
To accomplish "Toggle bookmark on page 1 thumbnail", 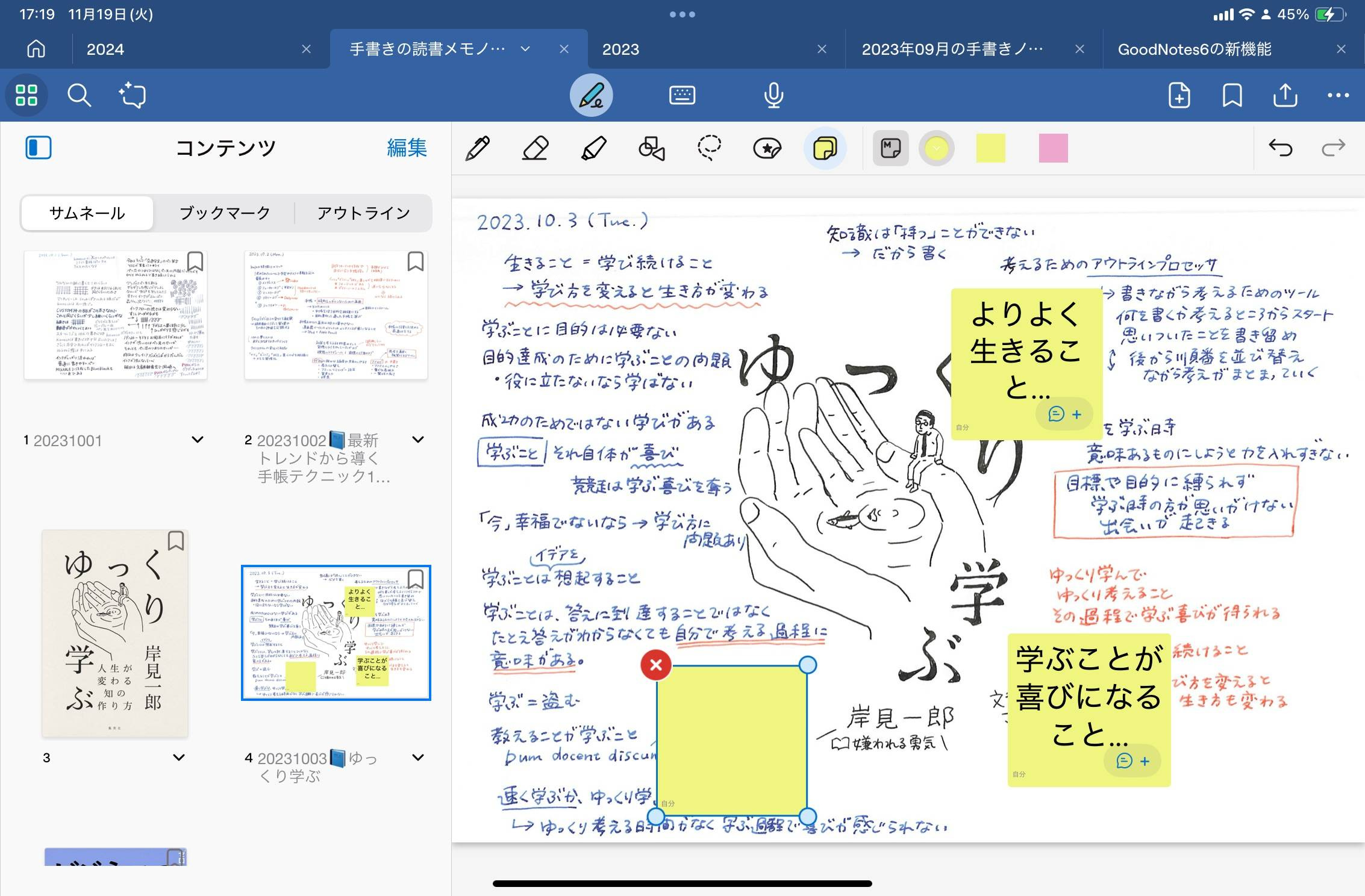I will 195,262.
